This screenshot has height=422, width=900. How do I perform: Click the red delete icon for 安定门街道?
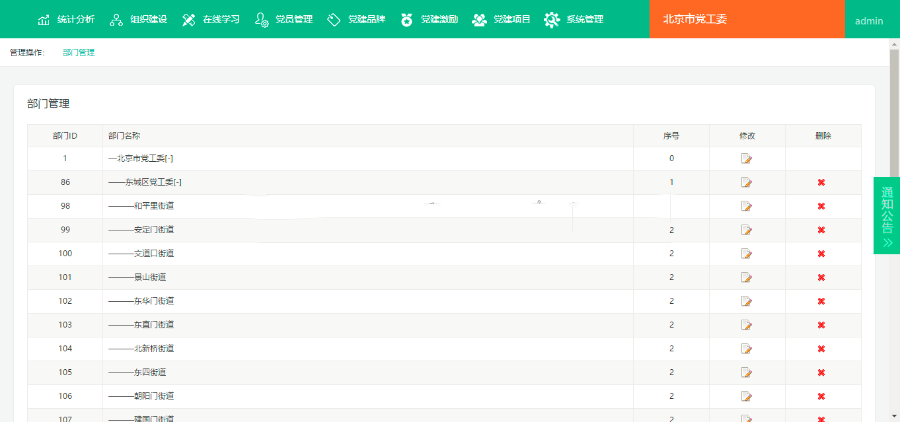pos(821,230)
